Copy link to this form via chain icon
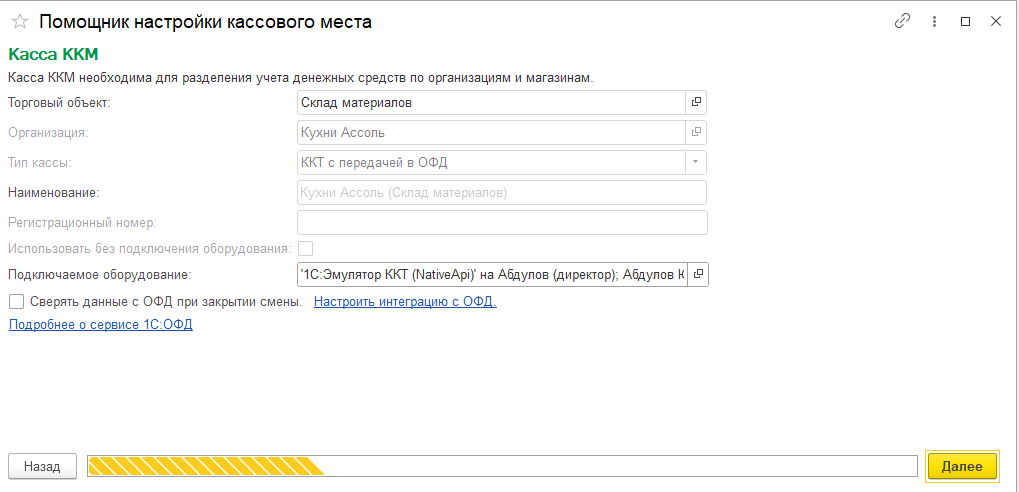1019x492 pixels. click(902, 21)
